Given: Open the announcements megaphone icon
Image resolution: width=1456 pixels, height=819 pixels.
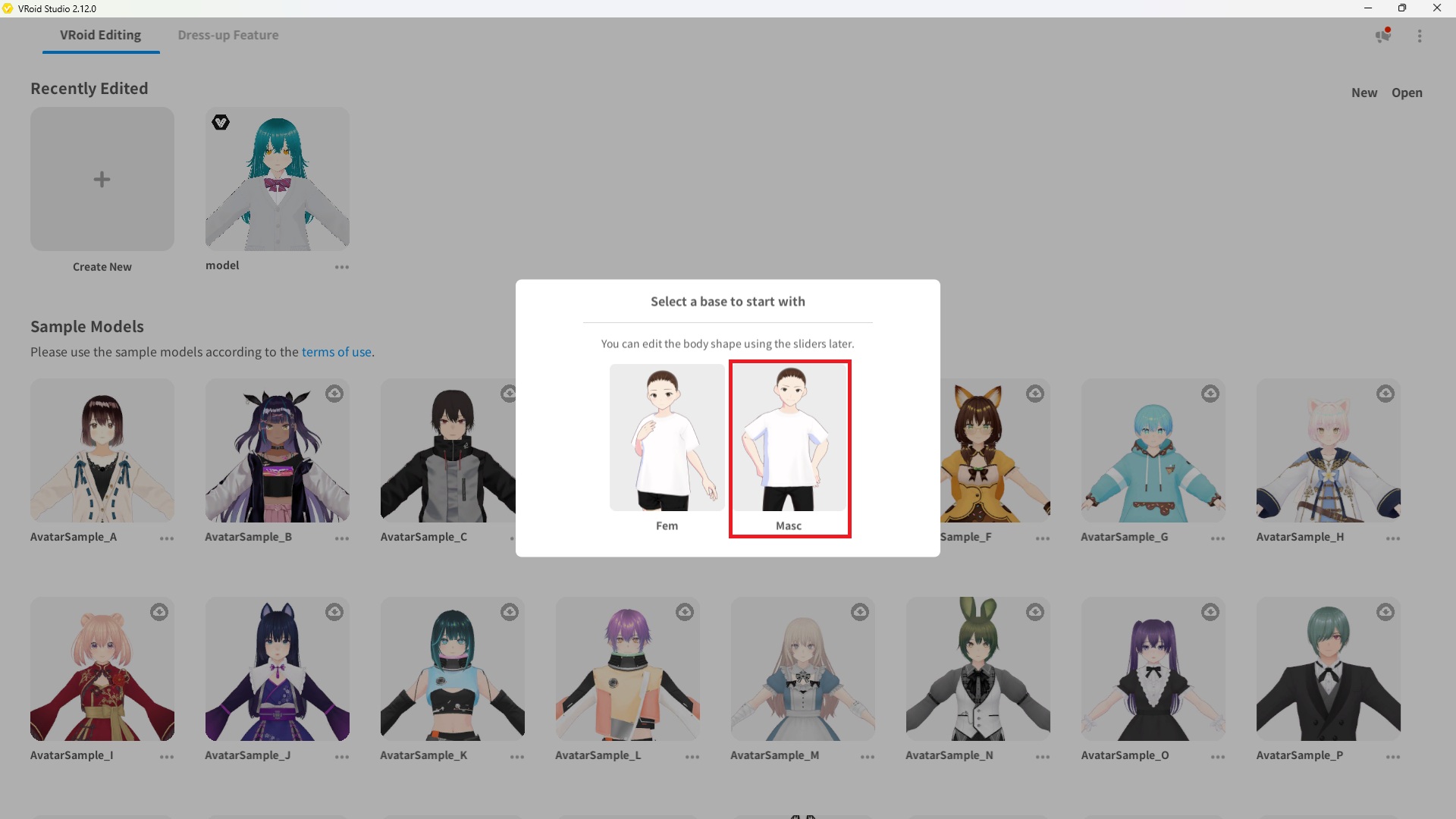Looking at the screenshot, I should [1382, 36].
